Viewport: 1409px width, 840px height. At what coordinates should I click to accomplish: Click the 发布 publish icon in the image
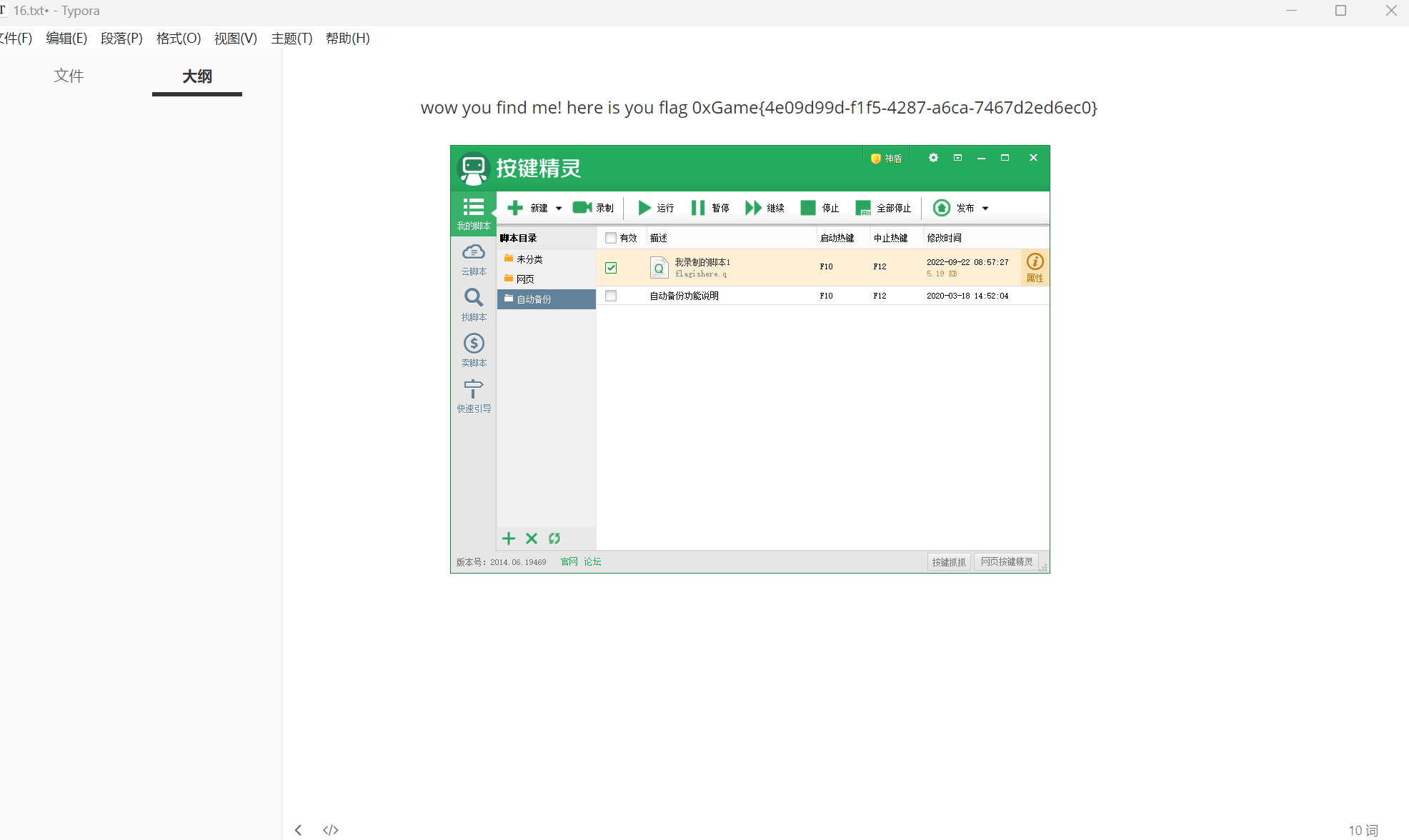tap(942, 208)
